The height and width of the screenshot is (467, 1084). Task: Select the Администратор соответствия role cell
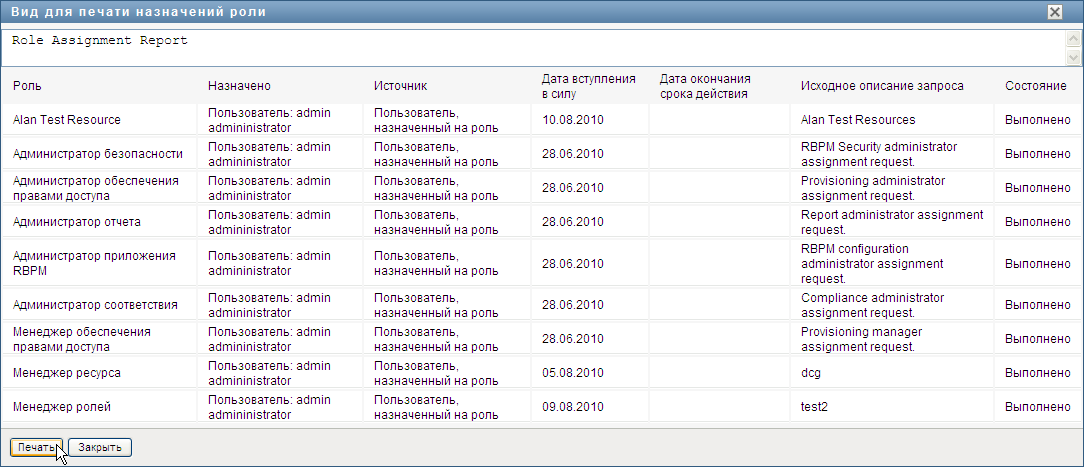(x=95, y=305)
